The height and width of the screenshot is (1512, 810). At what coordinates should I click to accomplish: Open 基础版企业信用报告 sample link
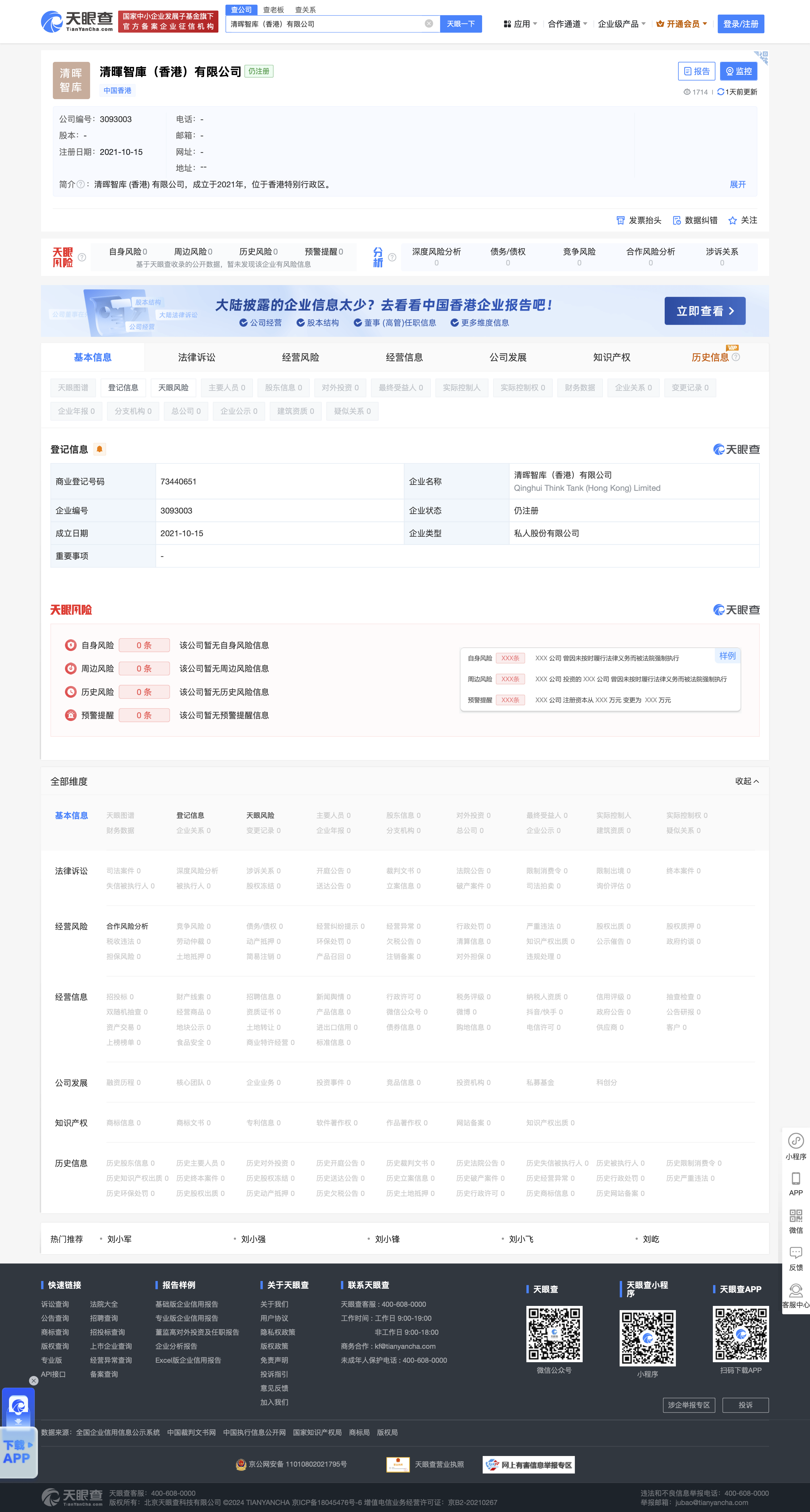point(187,1304)
